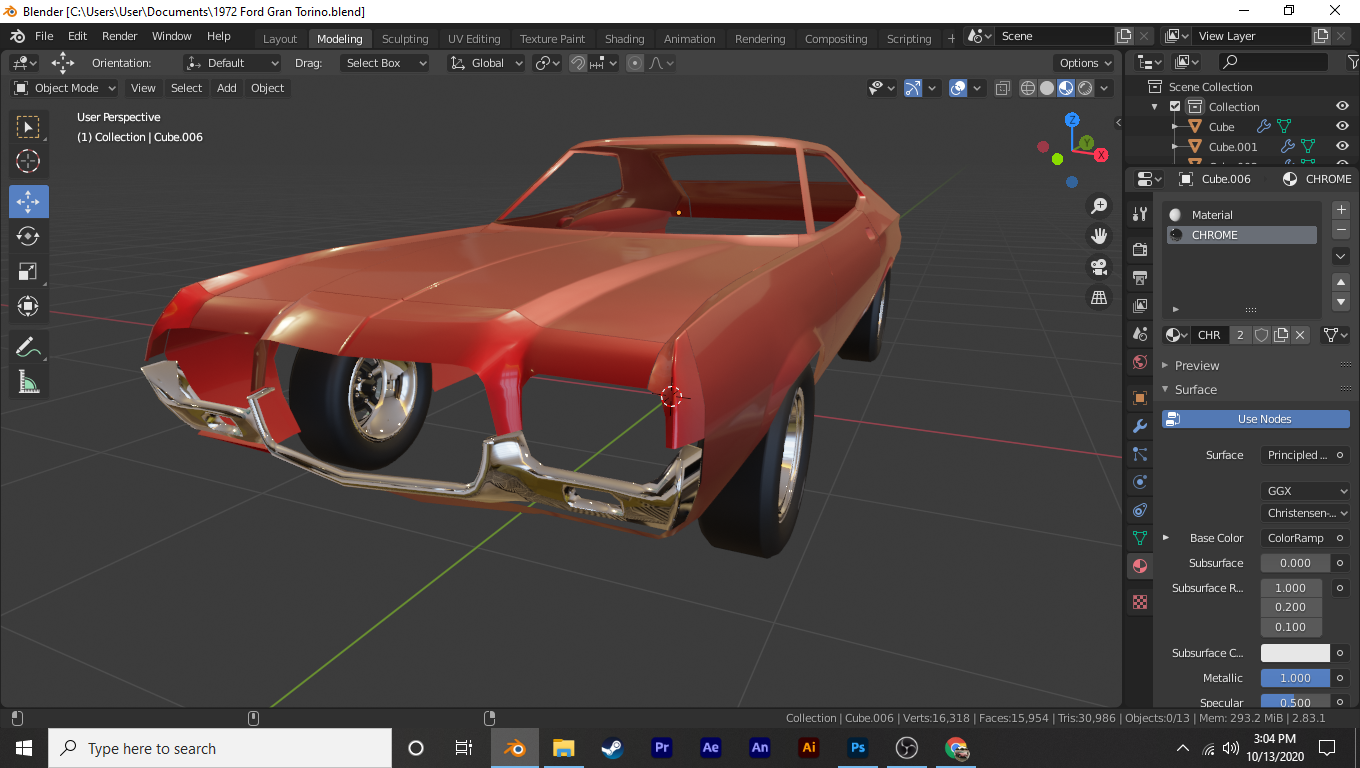Select the Move tool in left toolbar

(28, 201)
